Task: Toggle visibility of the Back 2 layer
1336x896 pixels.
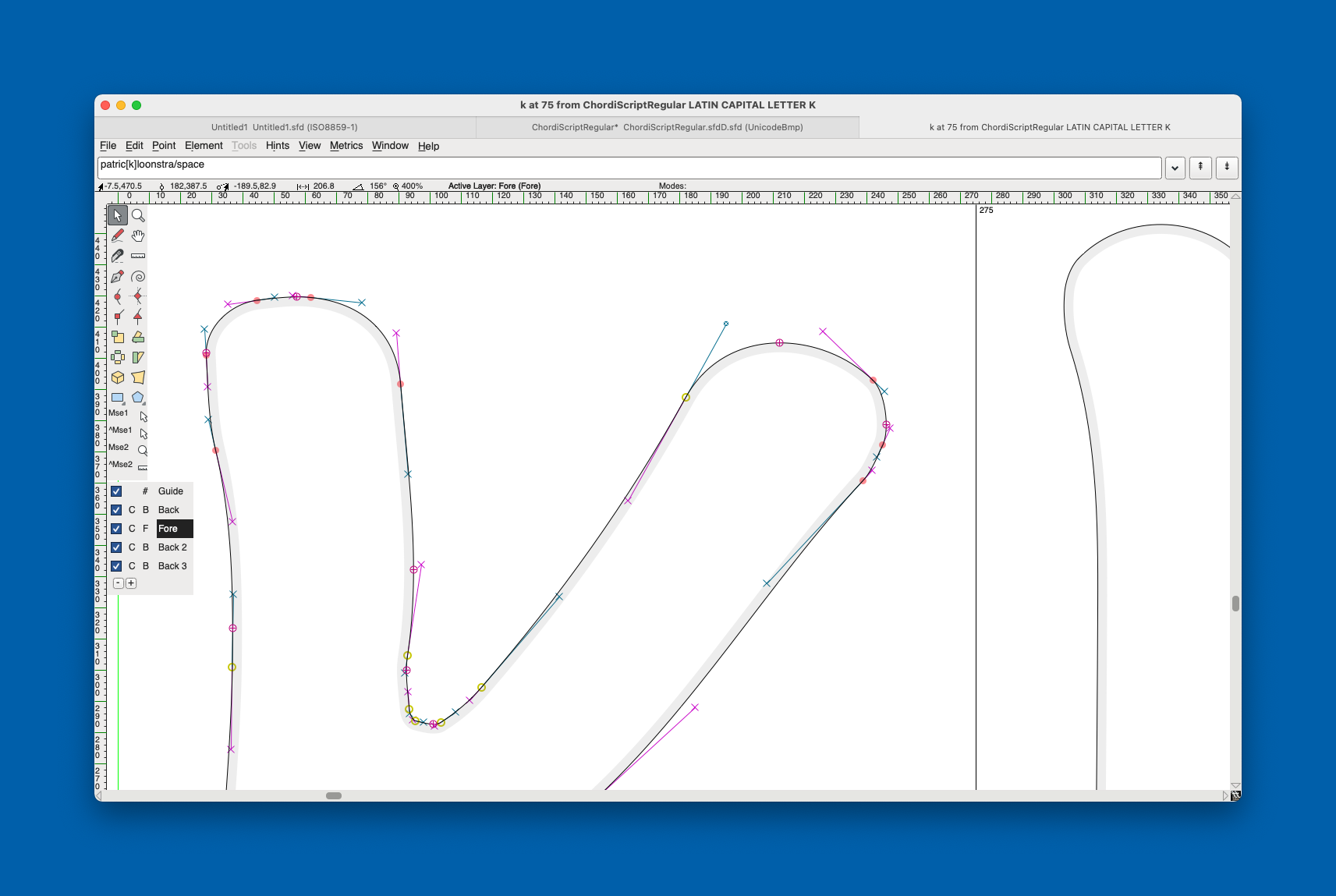Action: click(x=116, y=547)
